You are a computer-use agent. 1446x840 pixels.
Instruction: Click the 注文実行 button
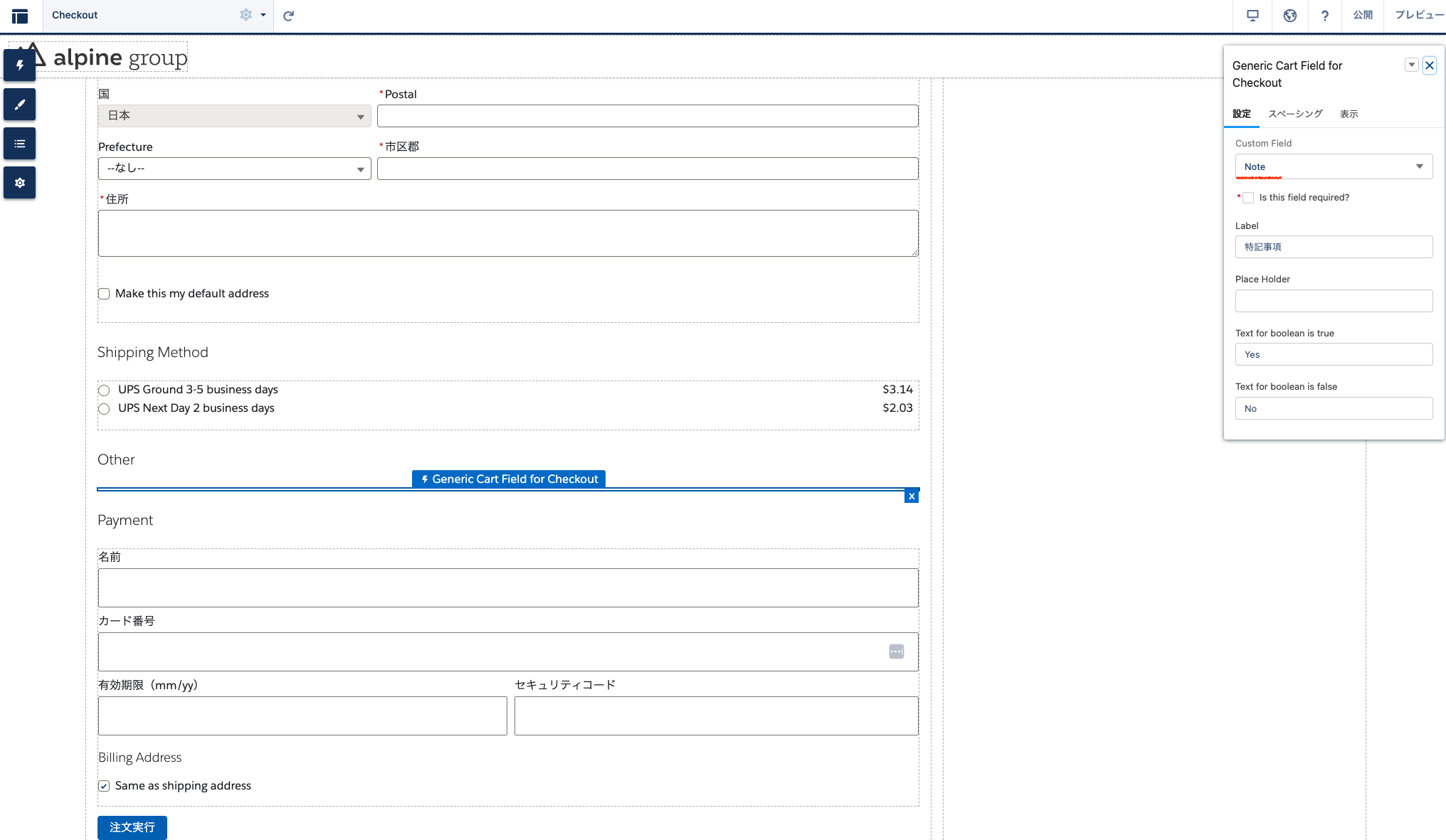pos(132,827)
